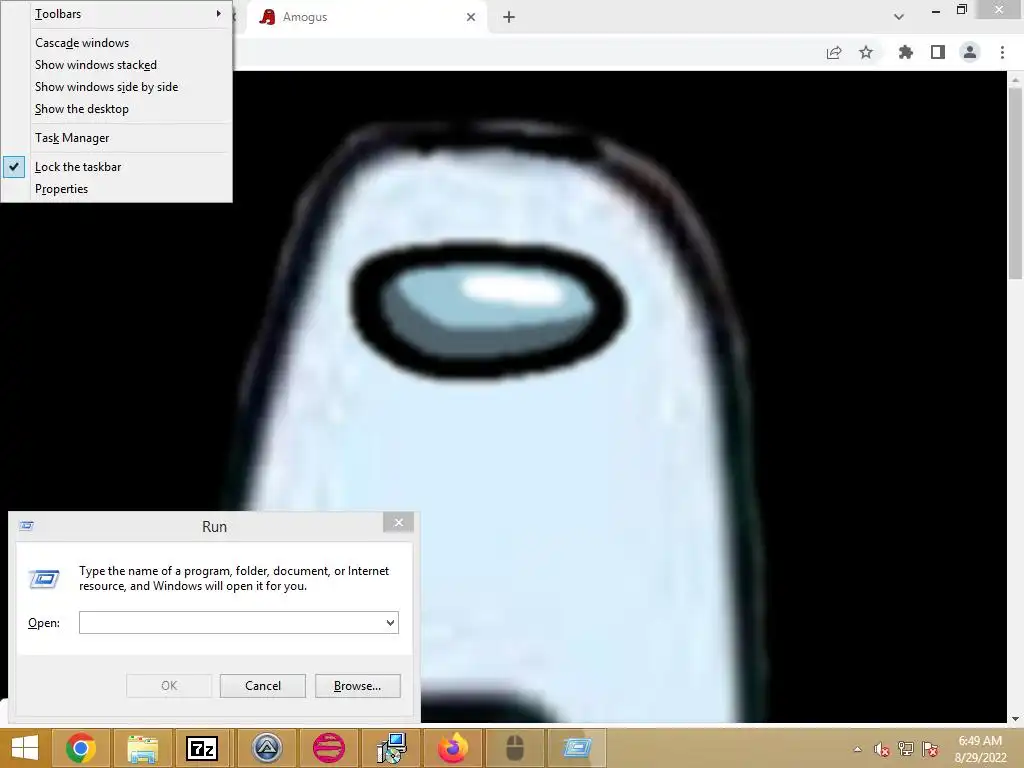Click the grayed OK button in Run
The width and height of the screenshot is (1024, 768).
[x=169, y=686]
